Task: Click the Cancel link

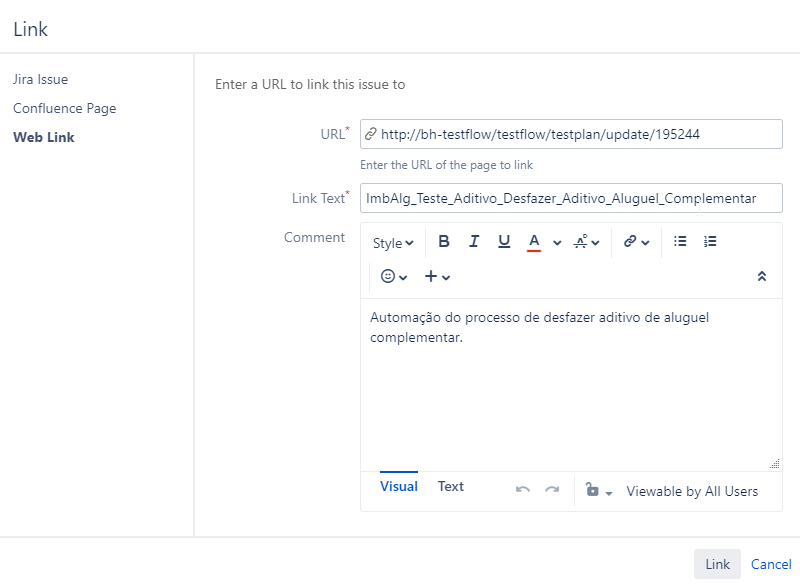Action: [771, 564]
